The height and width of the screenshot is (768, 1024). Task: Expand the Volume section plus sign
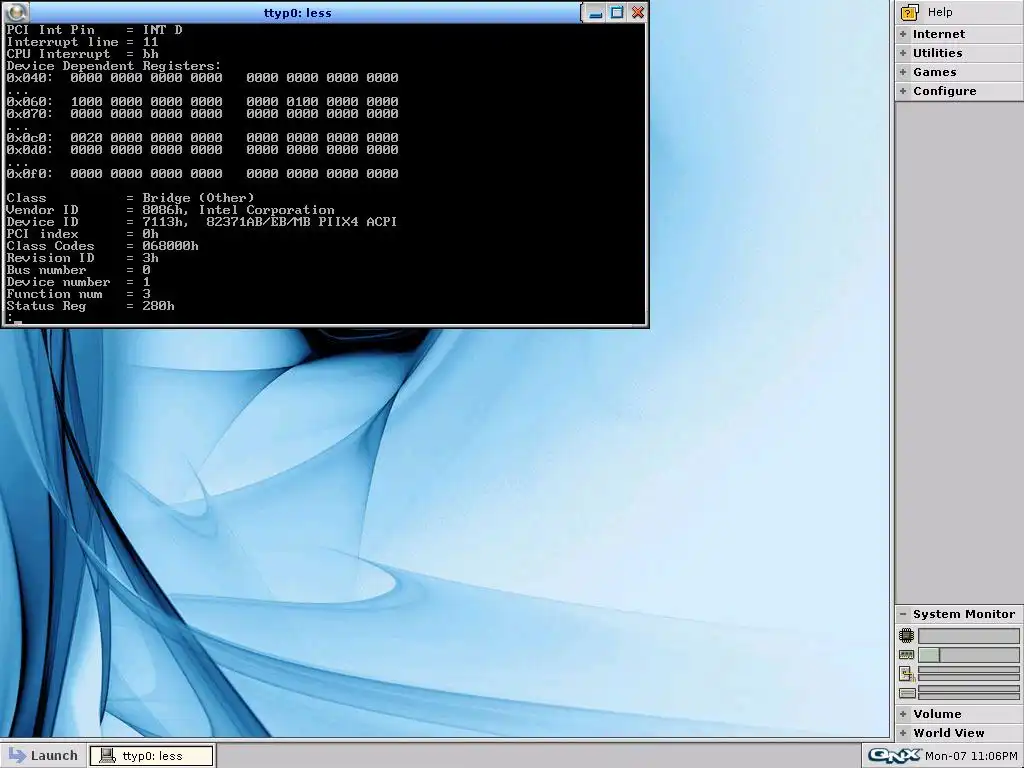[x=903, y=714]
